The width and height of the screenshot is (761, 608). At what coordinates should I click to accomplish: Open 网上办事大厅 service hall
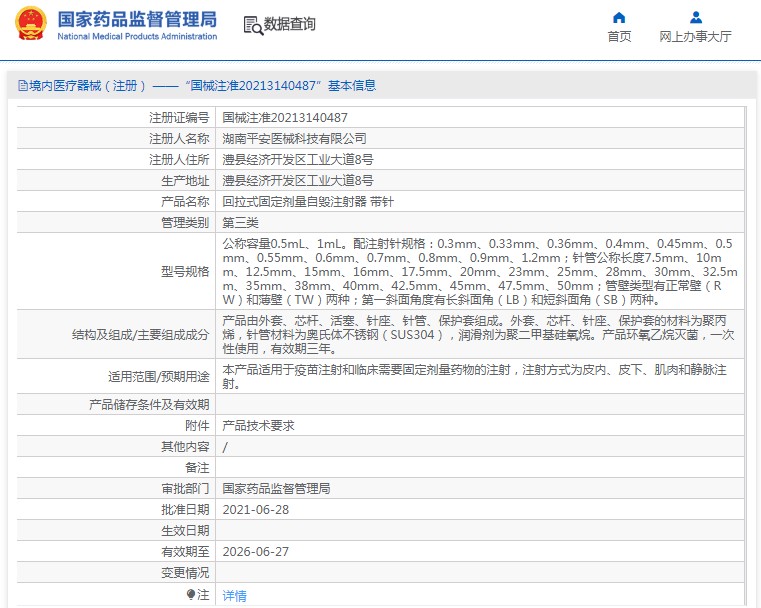point(695,36)
